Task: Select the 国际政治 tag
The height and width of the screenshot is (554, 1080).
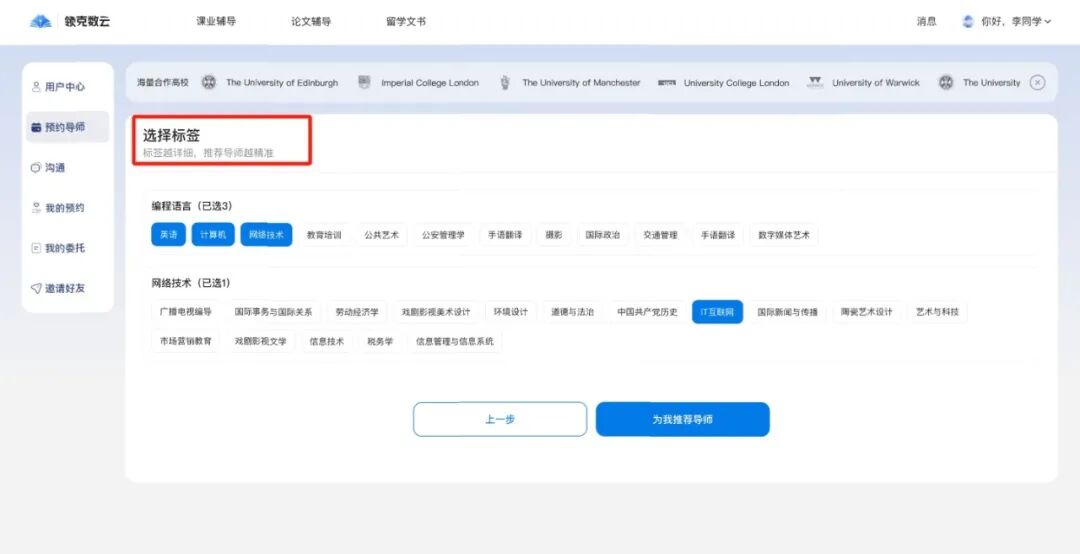Action: [x=603, y=235]
